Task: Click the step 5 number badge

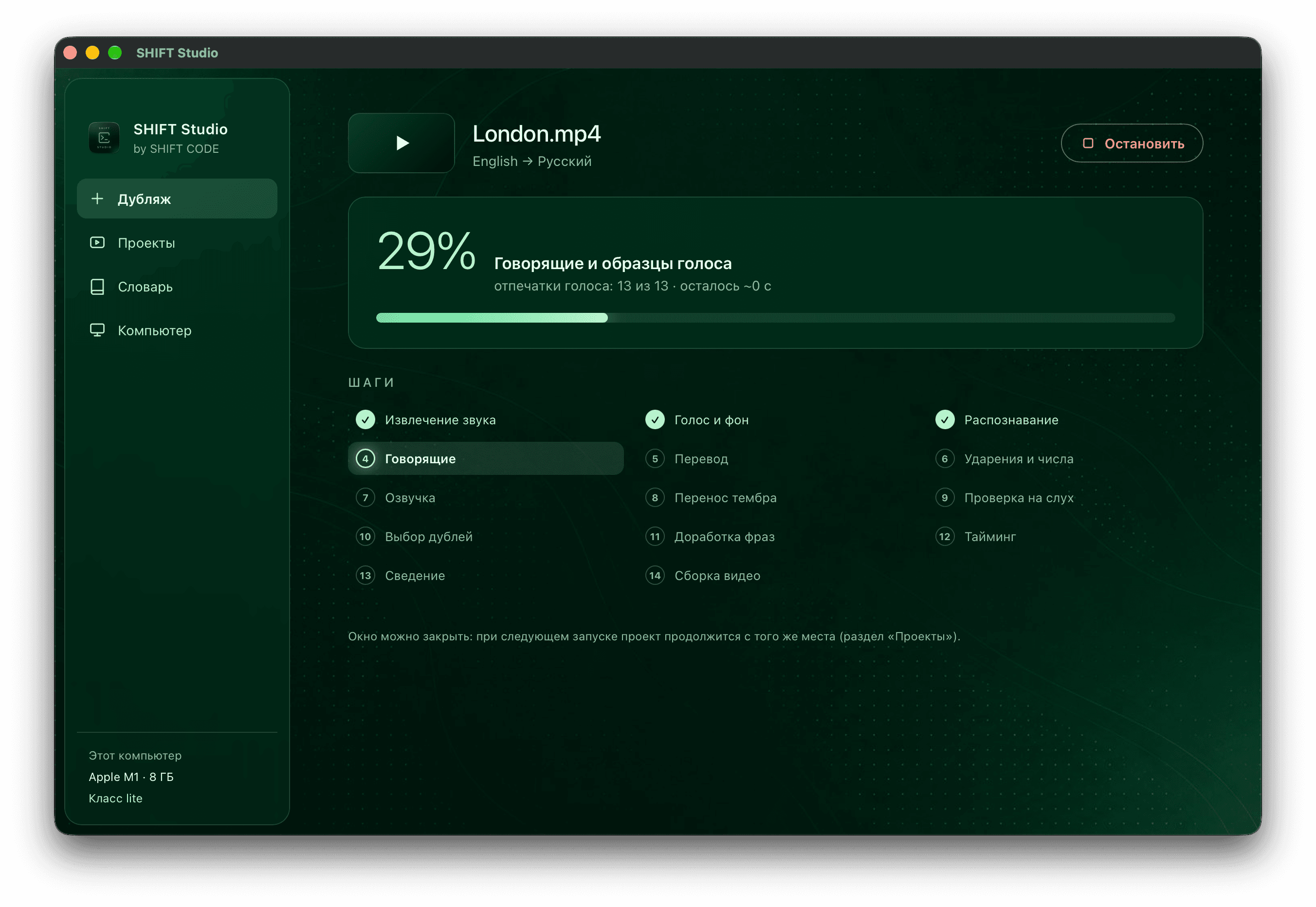Action: tap(655, 459)
